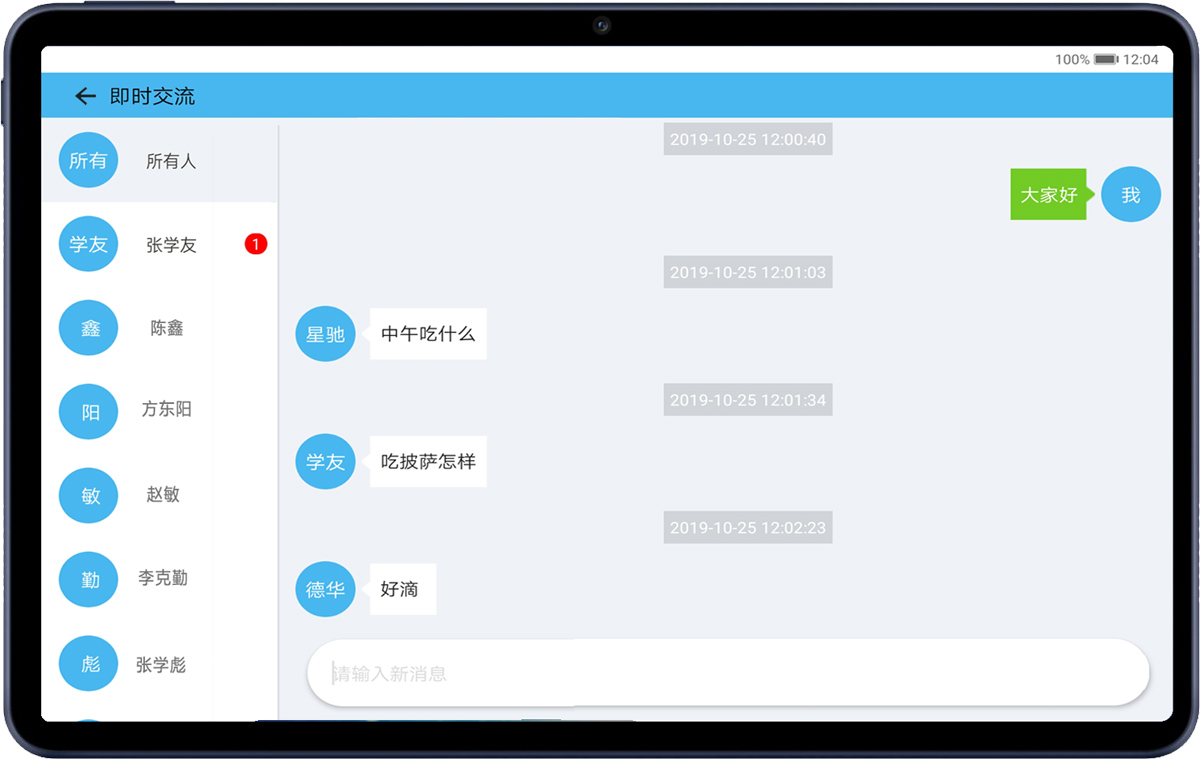This screenshot has height=759, width=1200.
Task: Click the 请输入新消息 message input field
Action: 728,673
